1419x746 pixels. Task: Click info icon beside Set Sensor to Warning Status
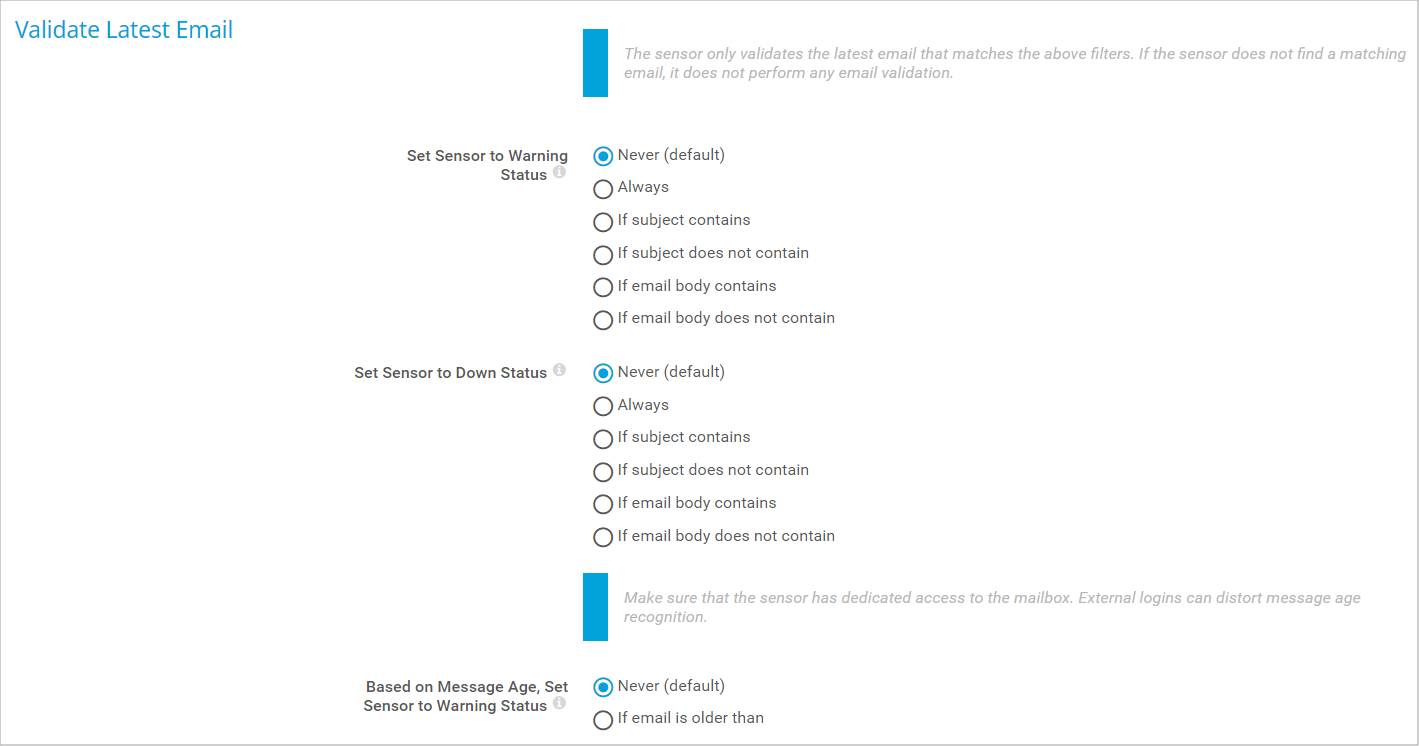(559, 172)
